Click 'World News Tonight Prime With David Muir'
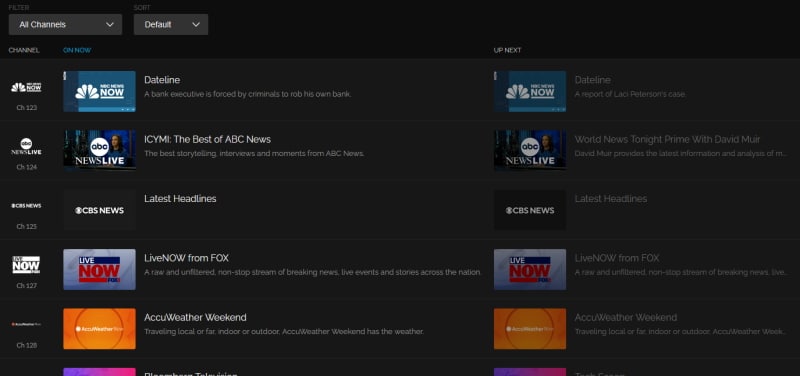The image size is (800, 376). 667,139
